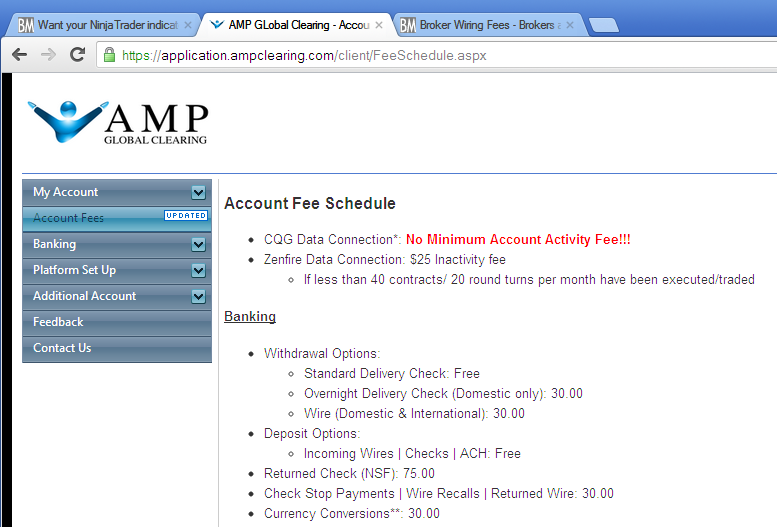Click 'No Minimum Account Activity Fee!!!' red text
The height and width of the screenshot is (527, 777).
coord(518,239)
